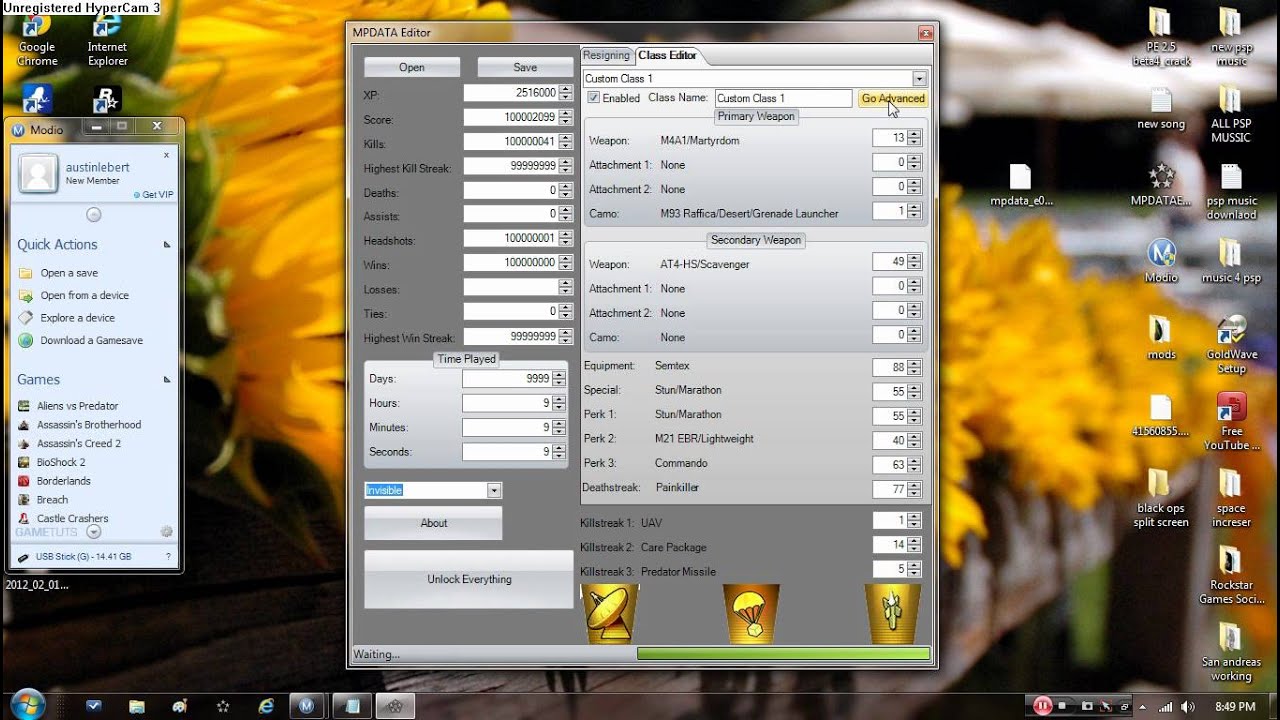
Task: Click round expander below the profile
Action: 94,214
